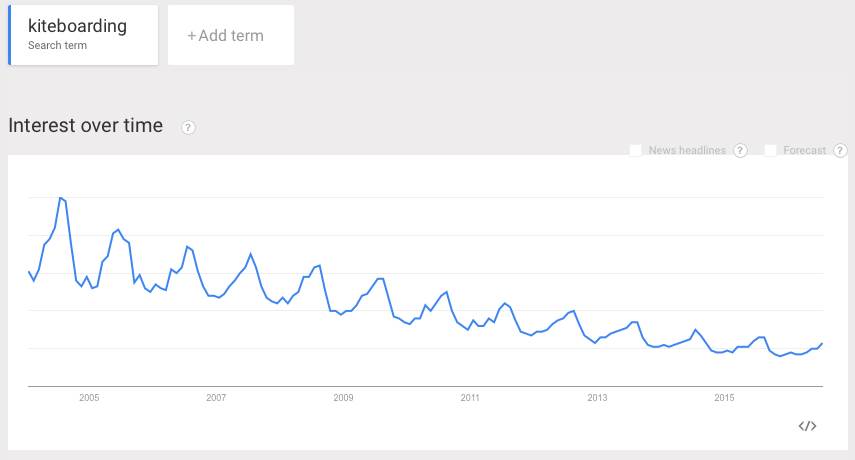This screenshot has height=460, width=855.
Task: Toggle the Forecast checkbox
Action: 771,151
